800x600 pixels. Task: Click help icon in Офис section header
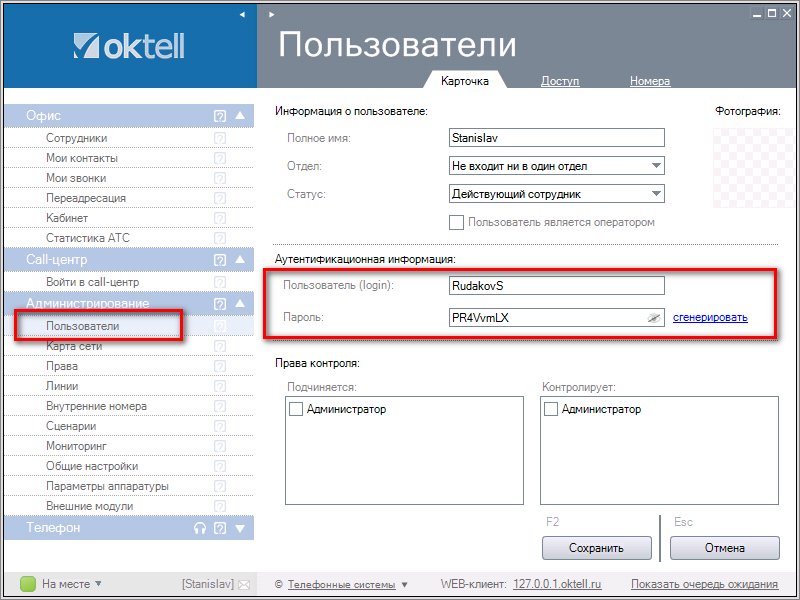coord(220,116)
